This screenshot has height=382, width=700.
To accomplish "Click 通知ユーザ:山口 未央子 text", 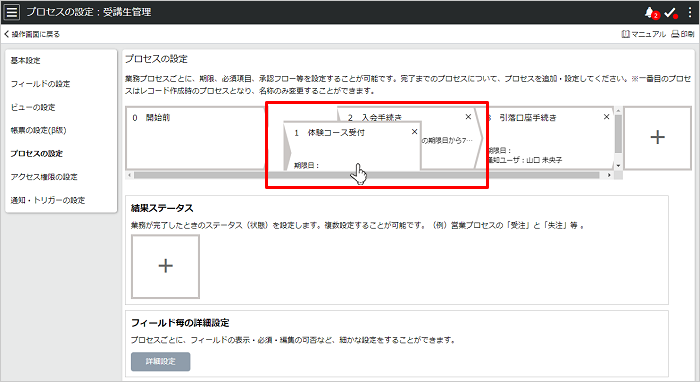I will 525,160.
